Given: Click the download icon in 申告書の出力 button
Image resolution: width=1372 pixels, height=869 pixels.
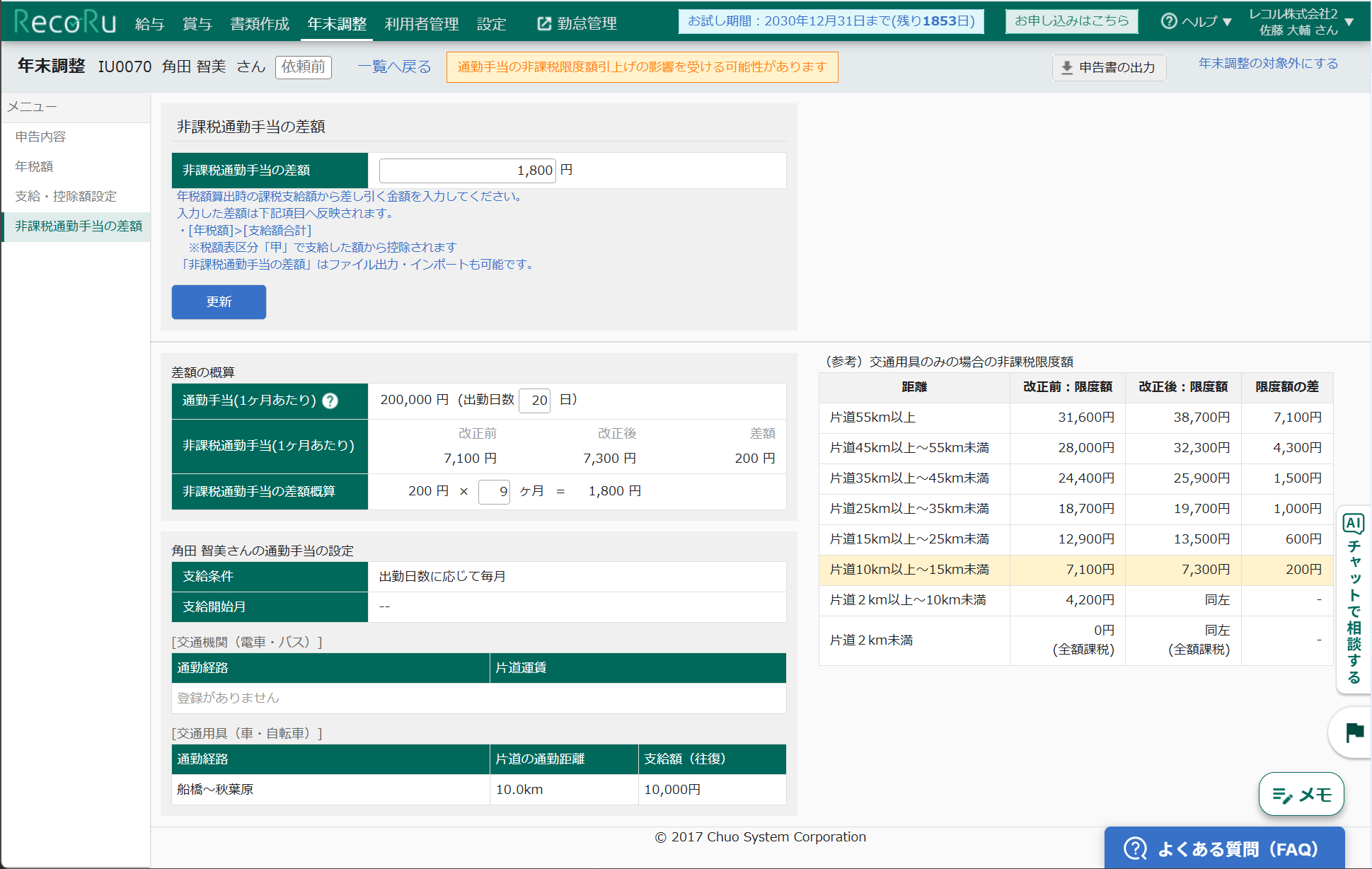Looking at the screenshot, I should [x=1066, y=67].
